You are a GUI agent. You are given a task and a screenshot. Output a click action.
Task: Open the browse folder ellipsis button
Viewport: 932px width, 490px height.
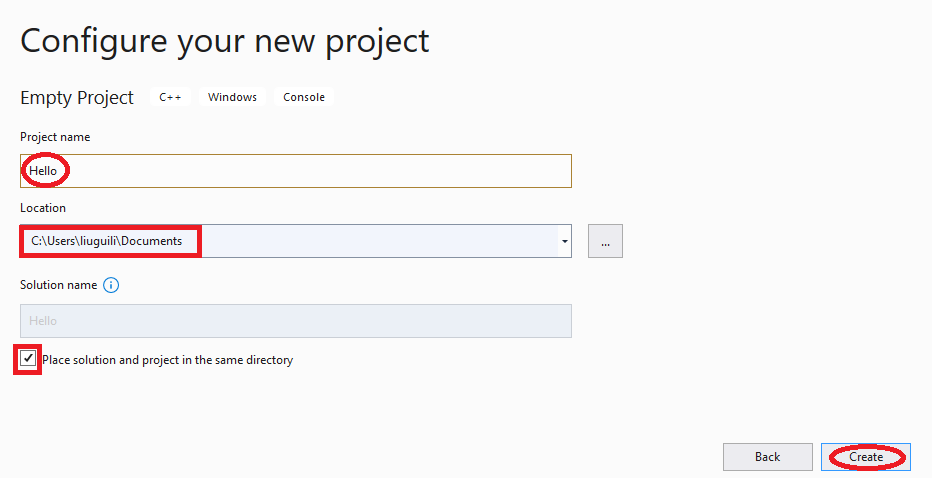point(605,241)
